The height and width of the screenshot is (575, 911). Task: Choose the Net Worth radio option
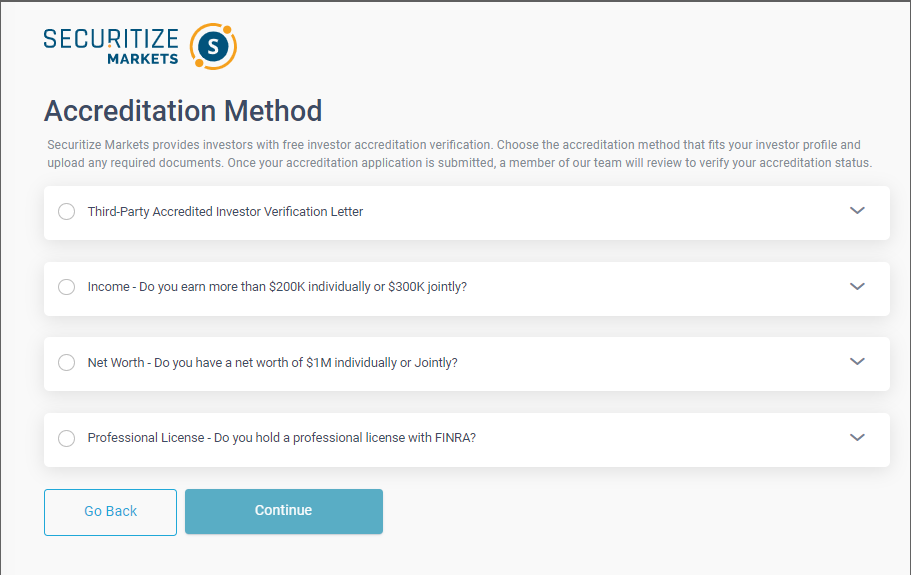coord(67,362)
